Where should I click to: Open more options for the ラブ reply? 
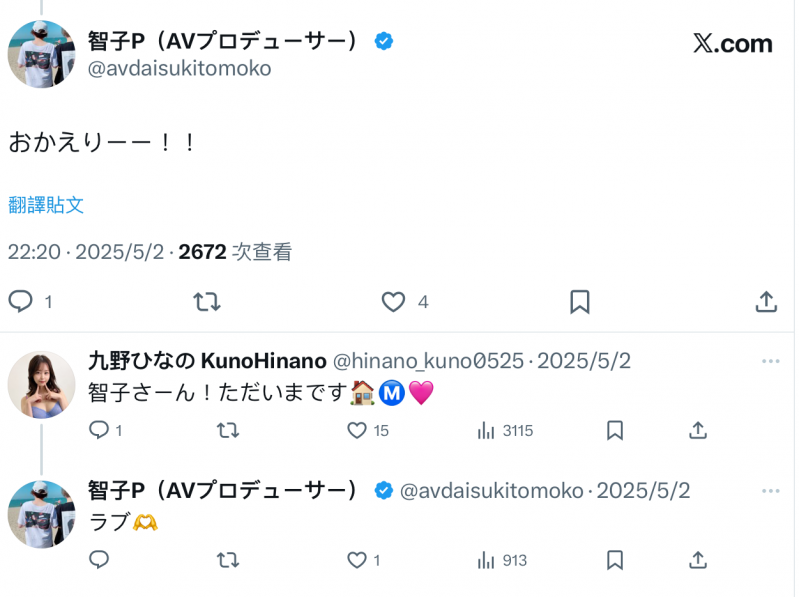(x=770, y=490)
